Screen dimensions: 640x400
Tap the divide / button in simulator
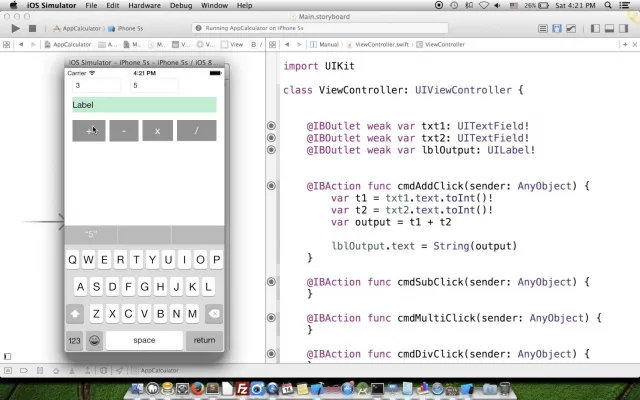(197, 131)
